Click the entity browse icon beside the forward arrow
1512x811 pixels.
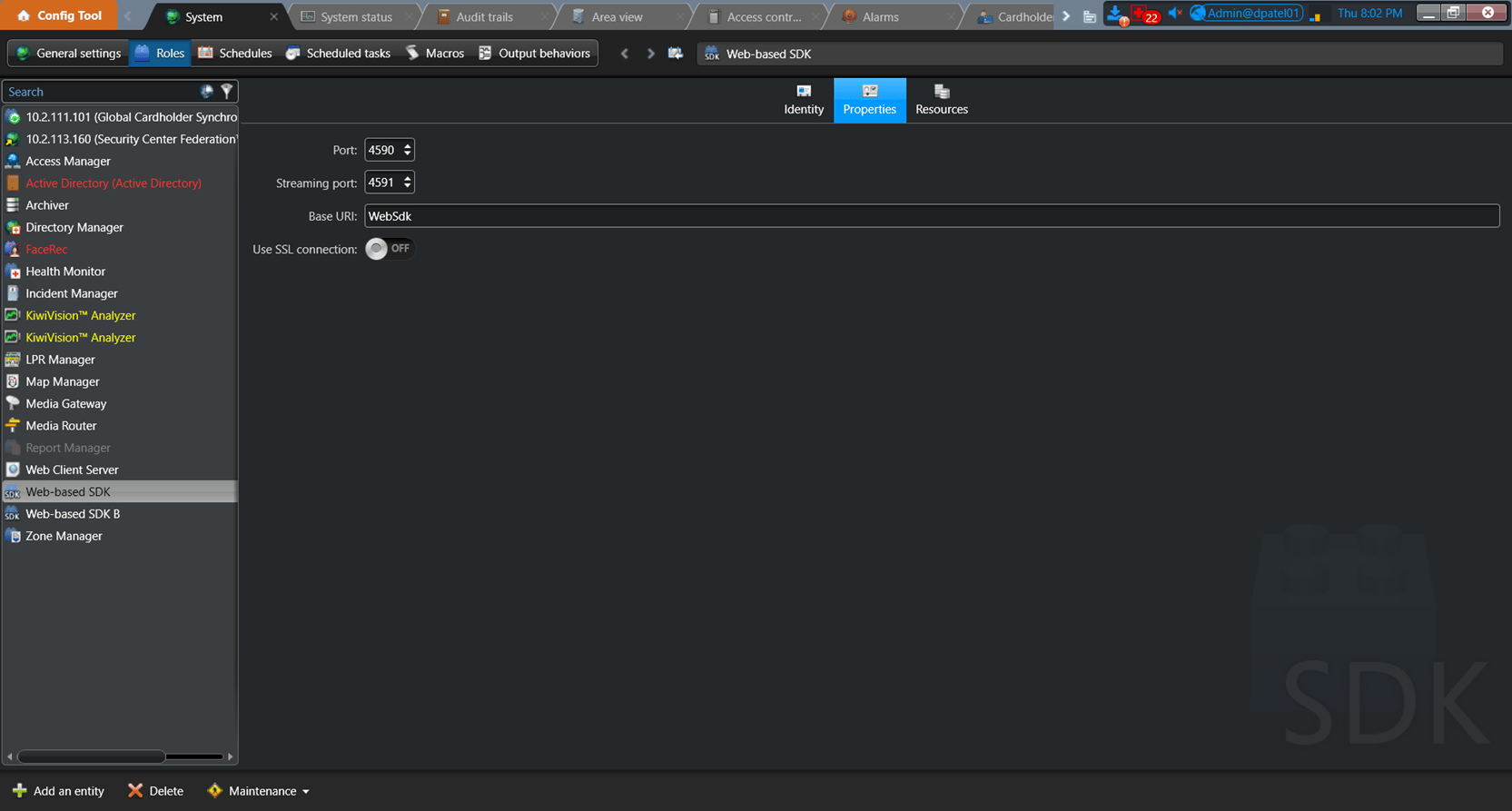[x=676, y=54]
